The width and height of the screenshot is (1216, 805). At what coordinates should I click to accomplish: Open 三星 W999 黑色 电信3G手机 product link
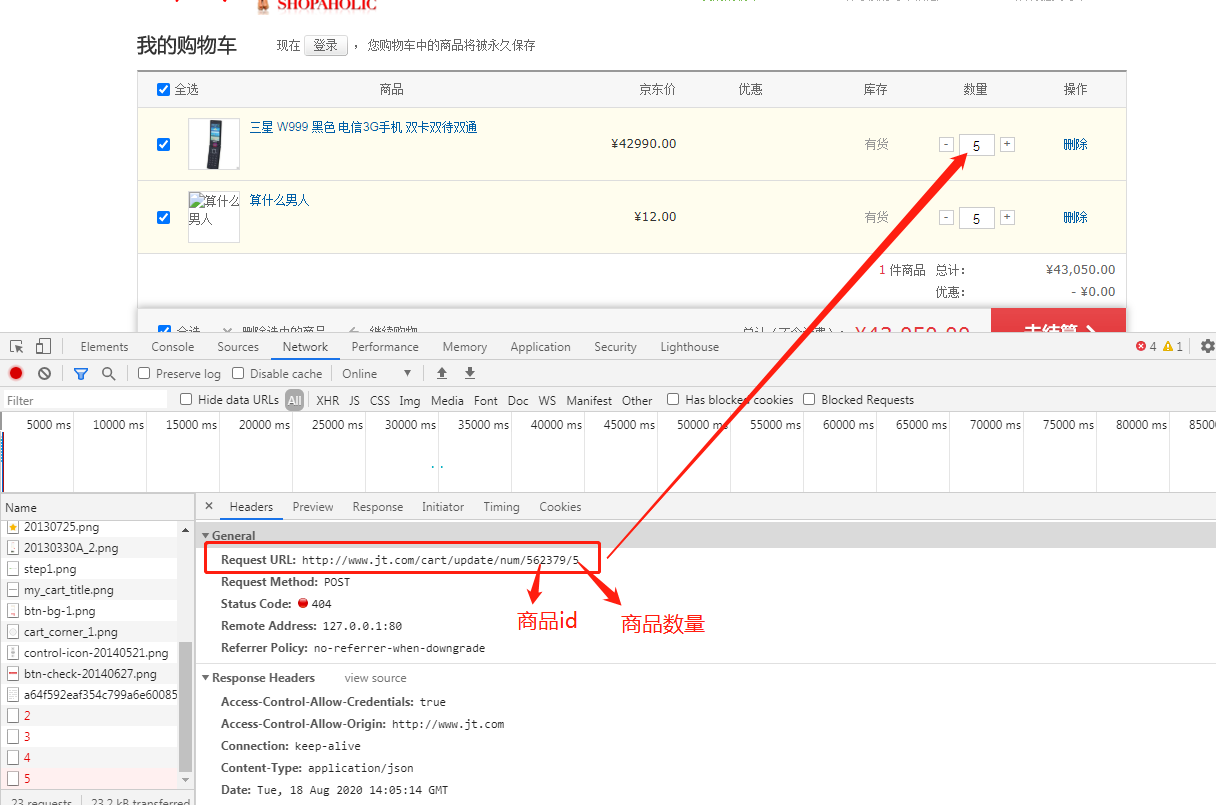[364, 127]
